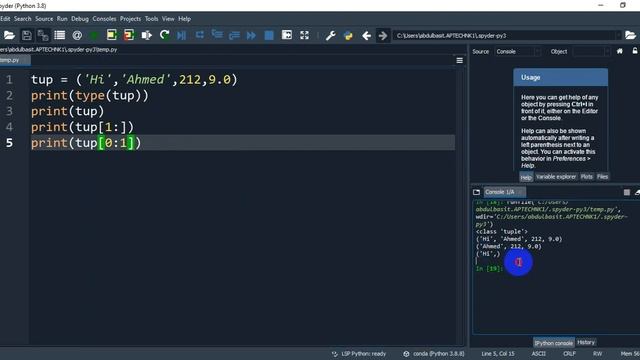Save all open files

pos(43,36)
